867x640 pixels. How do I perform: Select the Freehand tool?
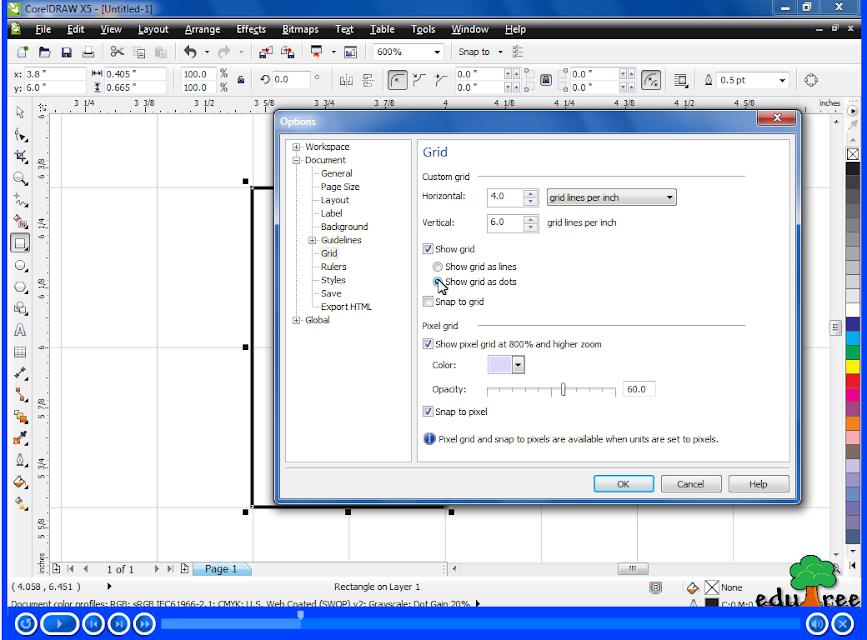pos(20,200)
